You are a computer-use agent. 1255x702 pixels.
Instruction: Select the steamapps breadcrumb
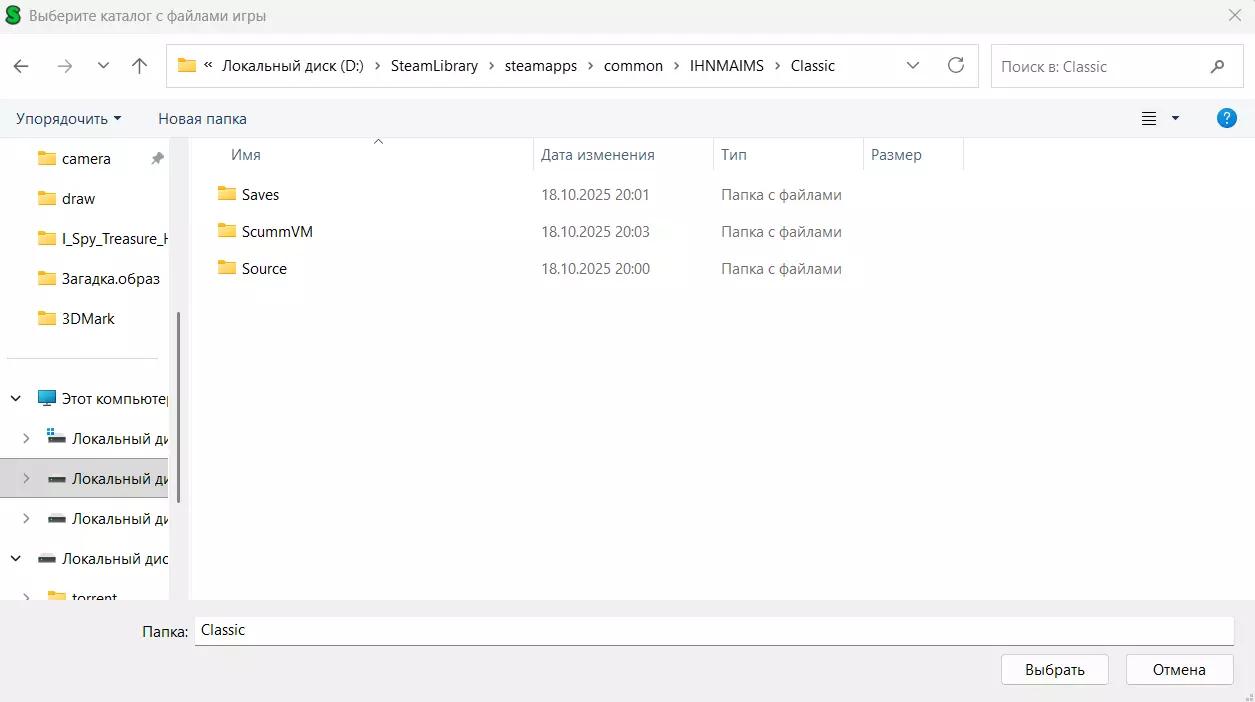(x=540, y=66)
